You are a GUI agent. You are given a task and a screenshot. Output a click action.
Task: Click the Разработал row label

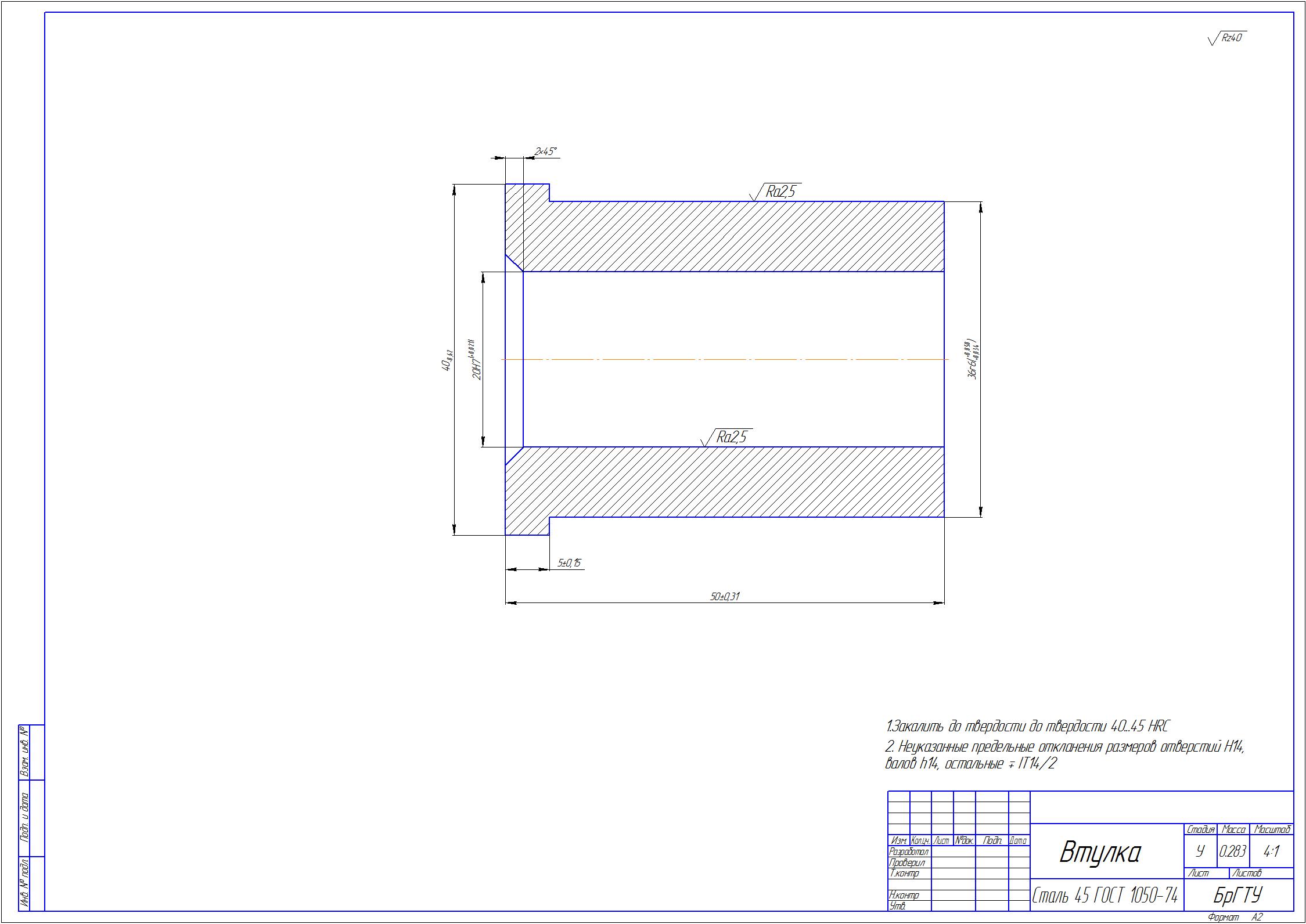tap(909, 851)
